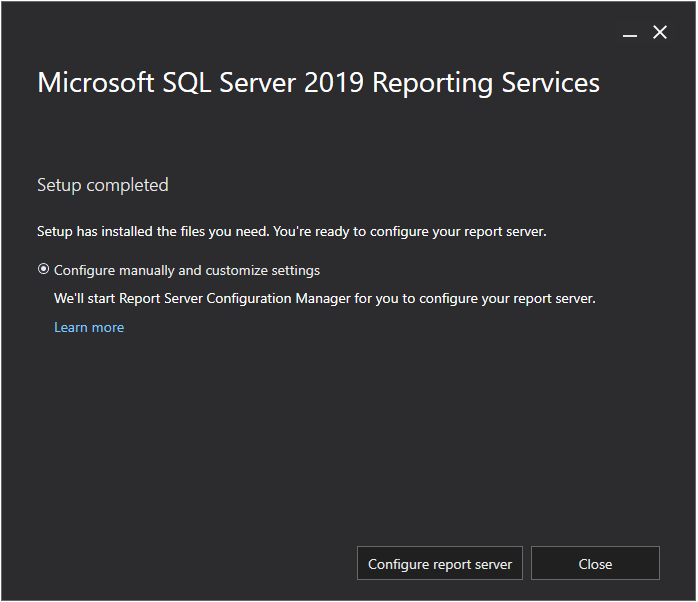Open the Learn more link

tap(89, 327)
